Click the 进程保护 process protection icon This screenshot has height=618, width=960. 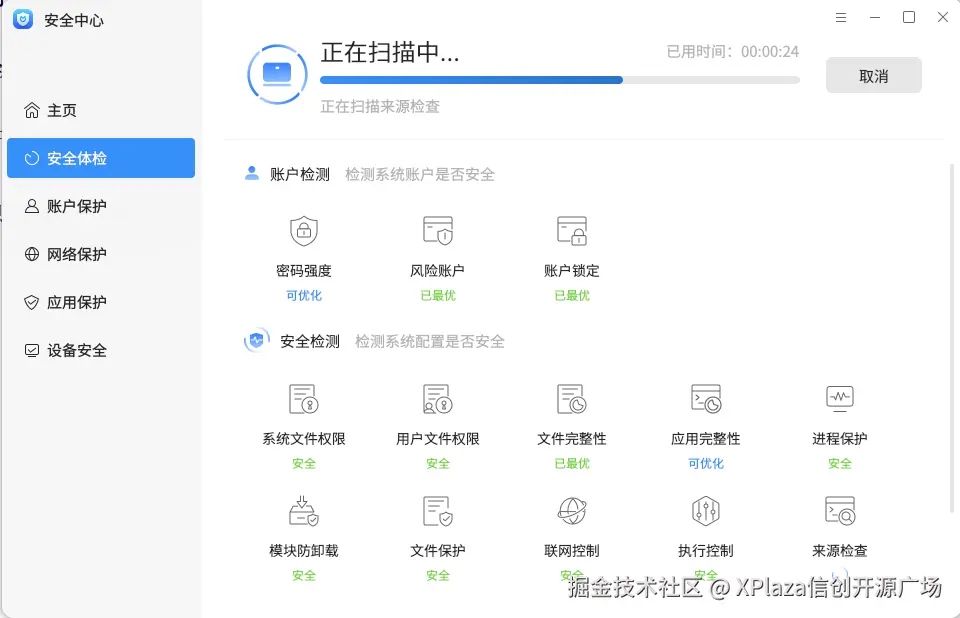click(840, 398)
